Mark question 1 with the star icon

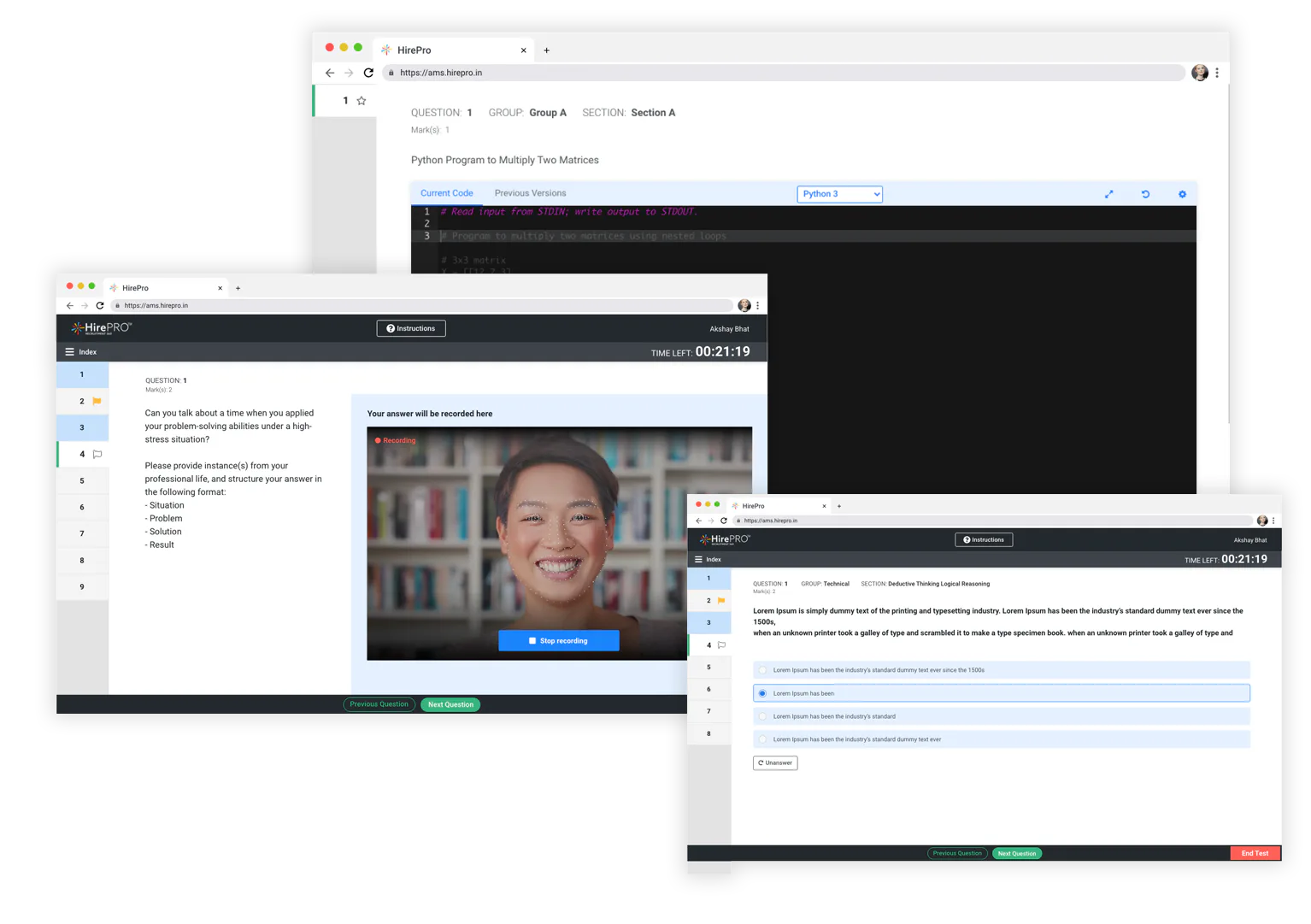[x=362, y=101]
